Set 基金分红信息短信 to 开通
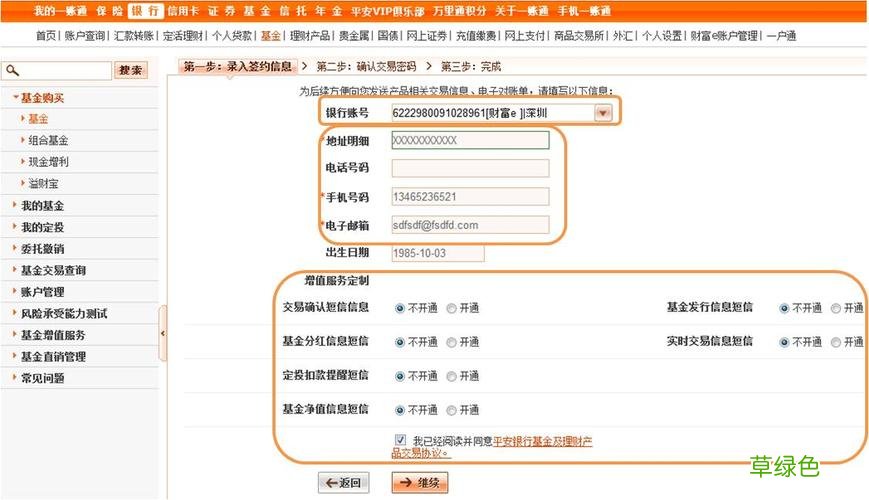Image resolution: width=869 pixels, height=500 pixels. tap(451, 343)
